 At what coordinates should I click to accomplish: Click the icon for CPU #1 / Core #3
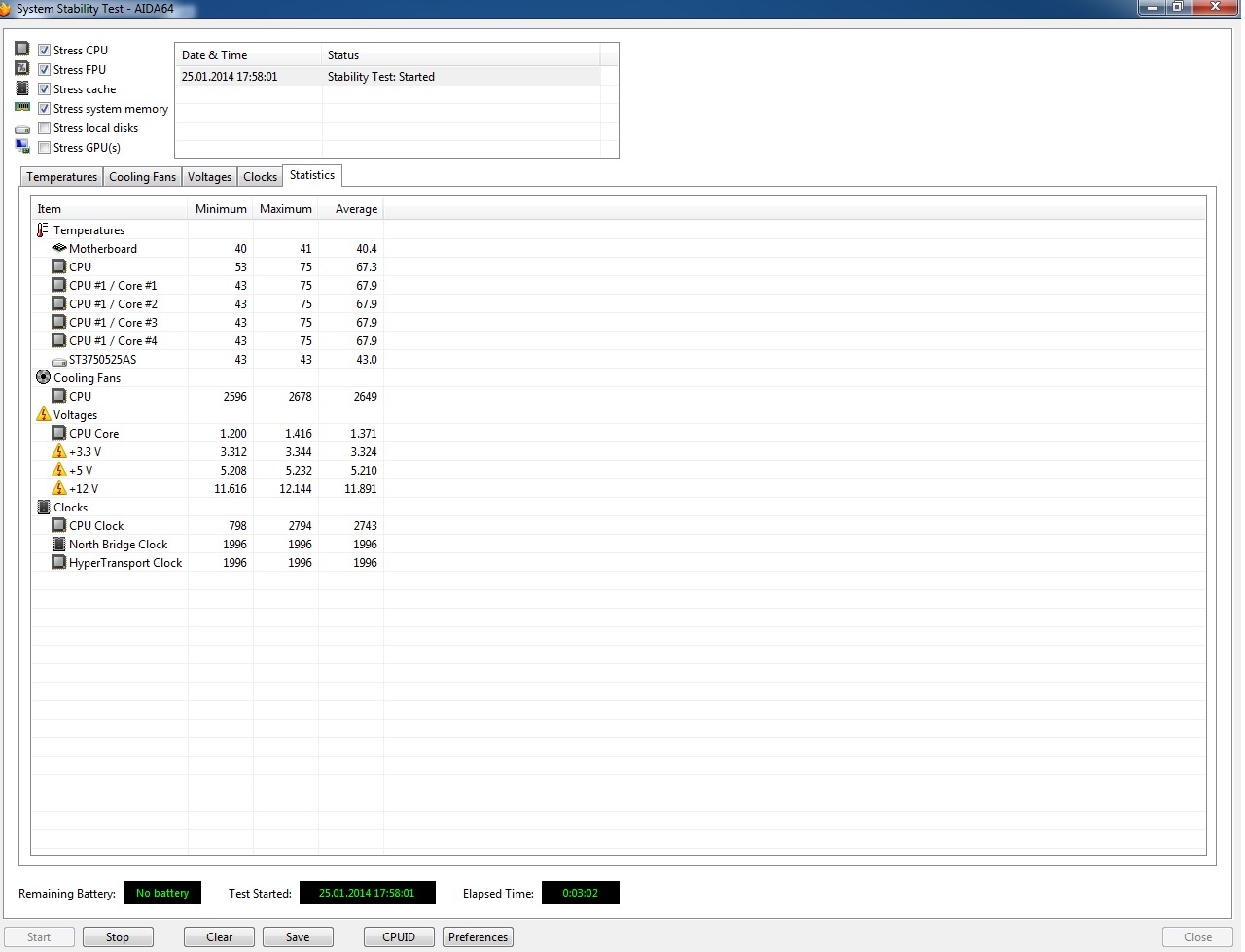(x=59, y=322)
